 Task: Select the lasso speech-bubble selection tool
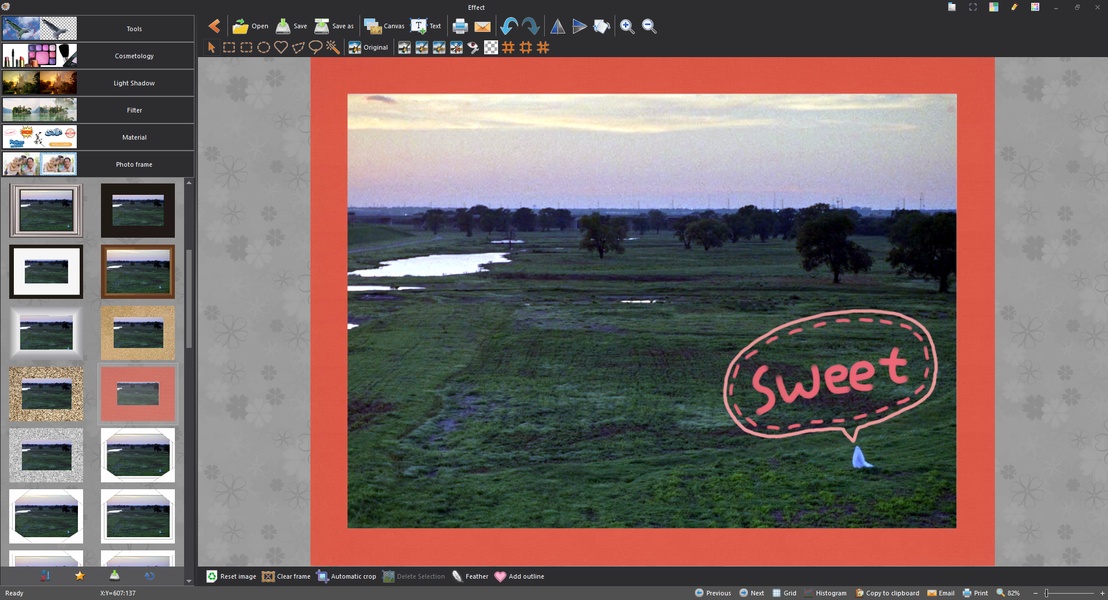pyautogui.click(x=315, y=47)
